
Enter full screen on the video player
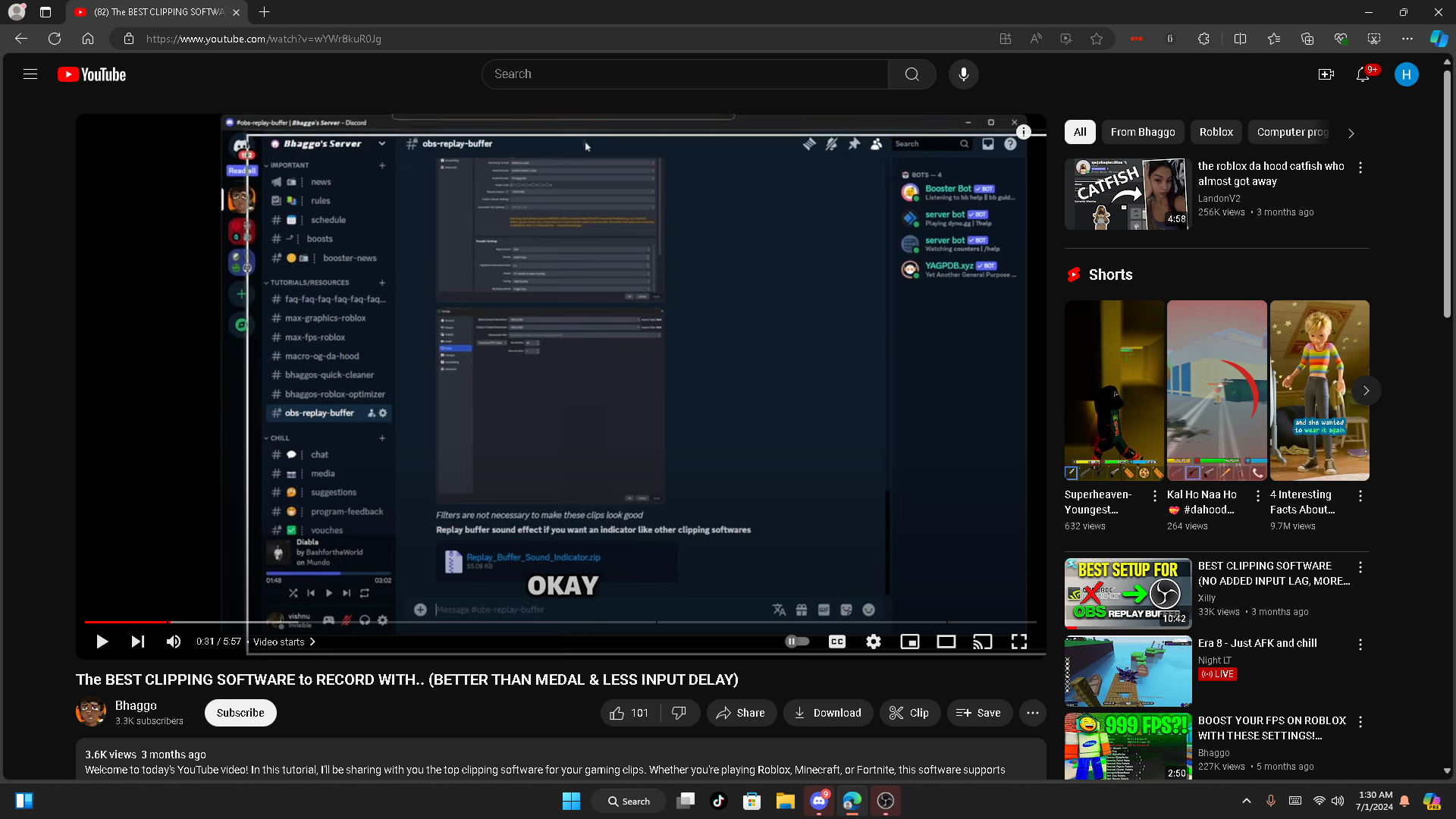coord(1019,642)
